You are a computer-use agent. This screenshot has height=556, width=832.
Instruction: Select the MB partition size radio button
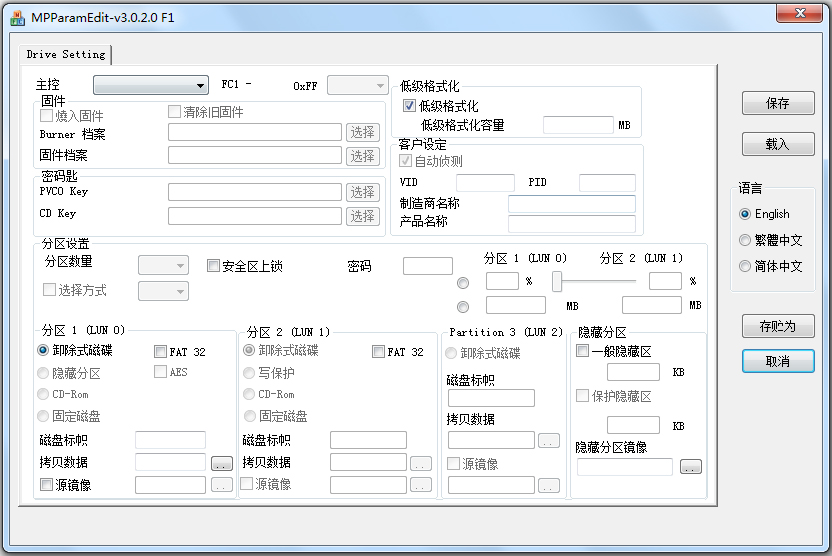pyautogui.click(x=463, y=307)
